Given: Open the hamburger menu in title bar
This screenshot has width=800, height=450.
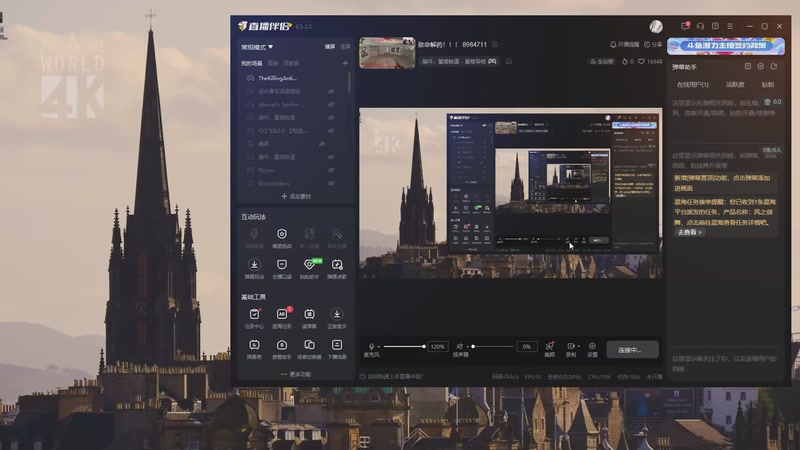Looking at the screenshot, I should [730, 26].
